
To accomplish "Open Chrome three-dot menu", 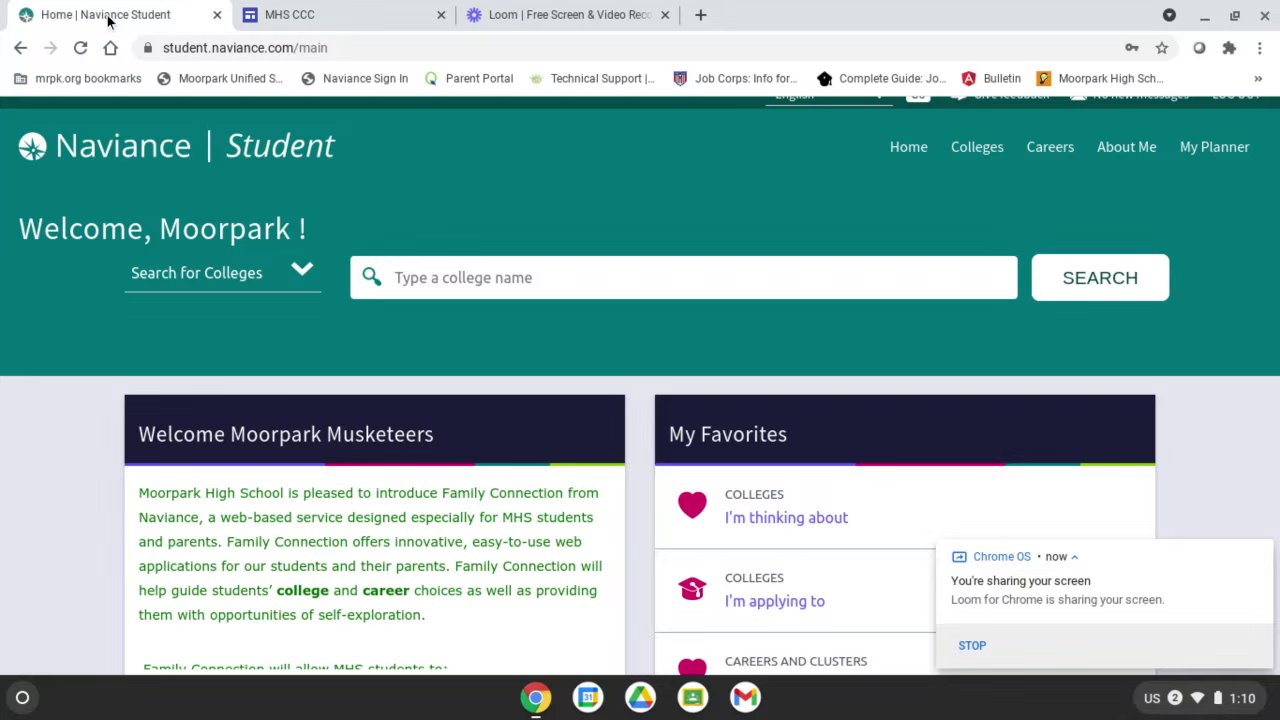I will coord(1259,48).
